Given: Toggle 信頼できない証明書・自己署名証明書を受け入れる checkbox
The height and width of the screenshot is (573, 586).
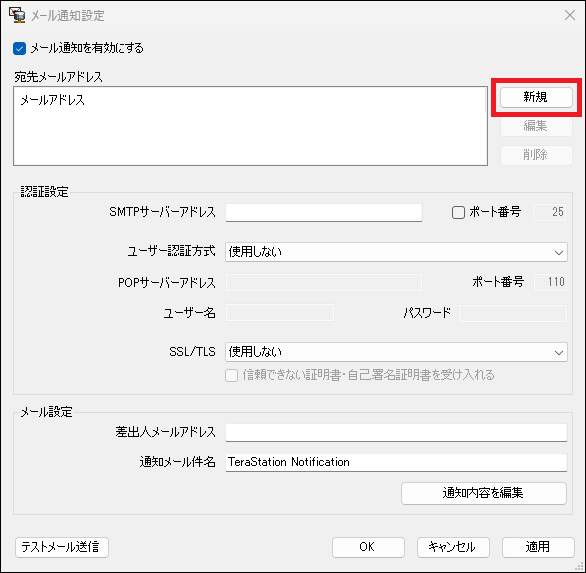Looking at the screenshot, I should coord(231,375).
